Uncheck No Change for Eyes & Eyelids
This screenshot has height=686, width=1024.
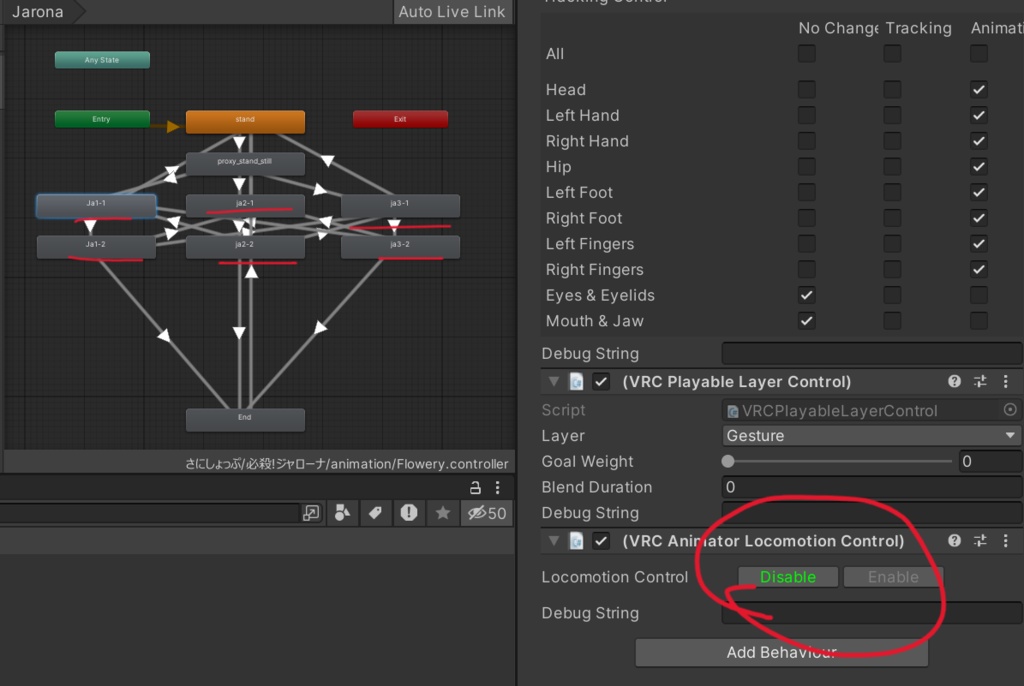click(807, 295)
